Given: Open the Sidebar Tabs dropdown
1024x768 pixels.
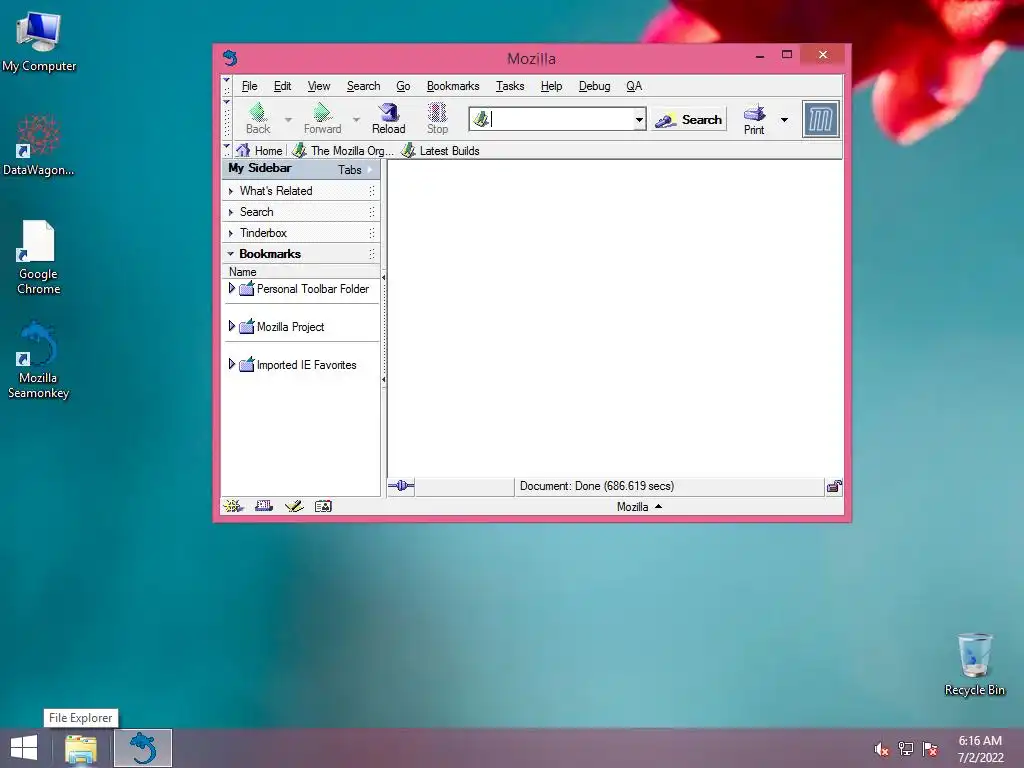Looking at the screenshot, I should pos(355,169).
